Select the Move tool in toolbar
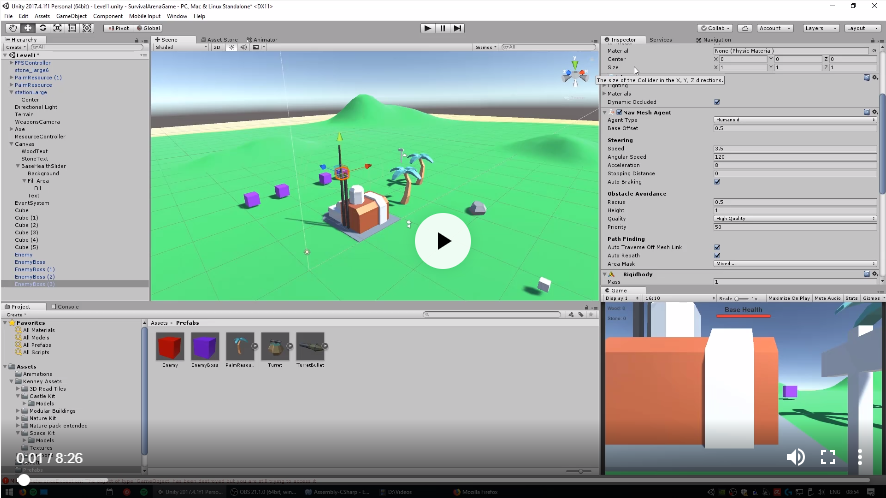The image size is (886, 498). [28, 28]
